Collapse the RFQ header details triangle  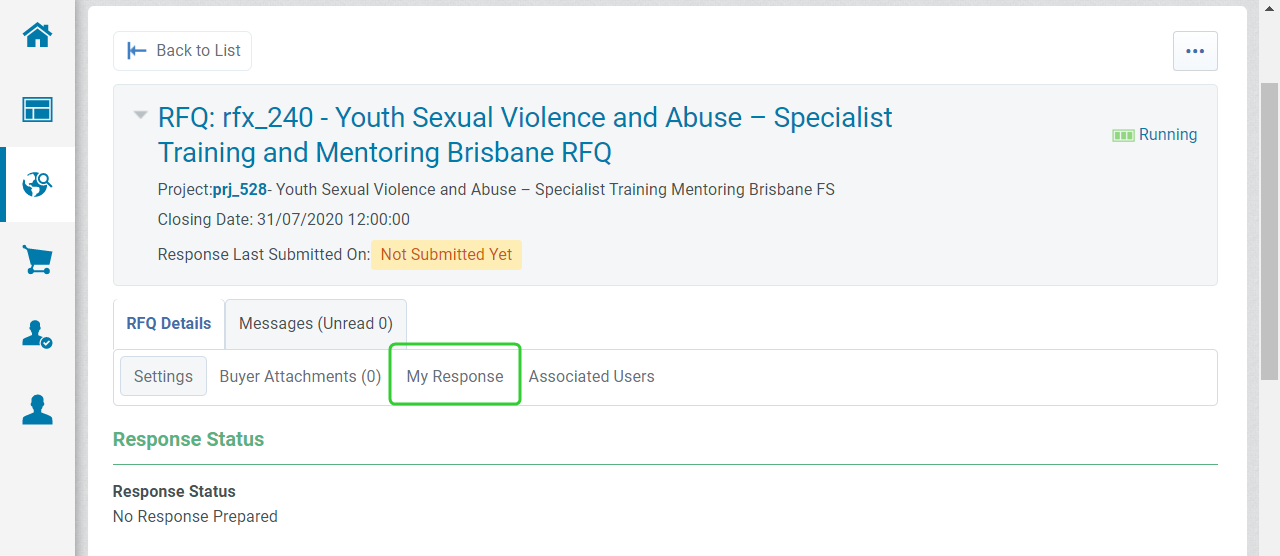coord(141,115)
